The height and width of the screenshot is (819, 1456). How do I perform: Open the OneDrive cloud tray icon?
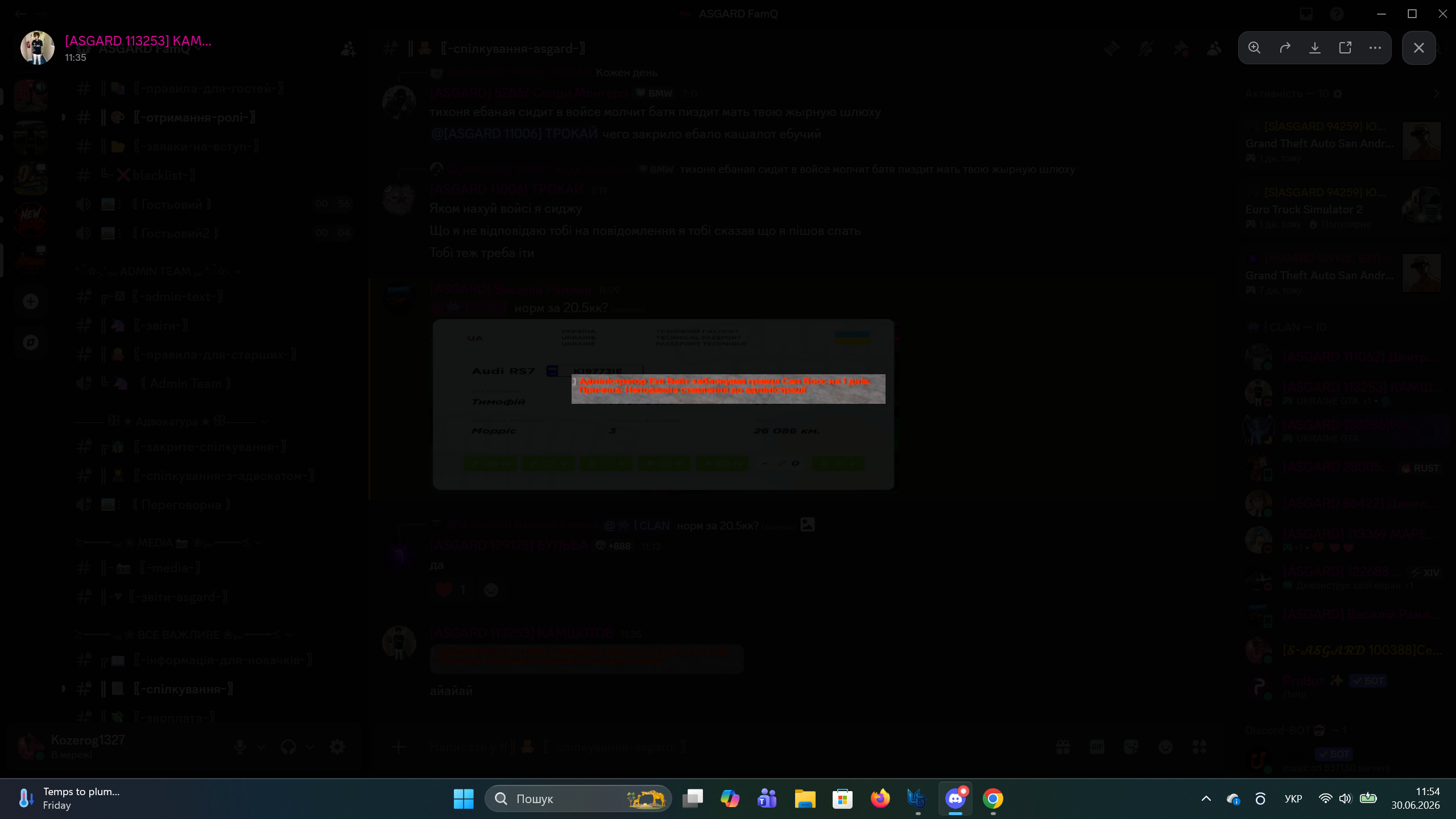pyautogui.click(x=1233, y=799)
